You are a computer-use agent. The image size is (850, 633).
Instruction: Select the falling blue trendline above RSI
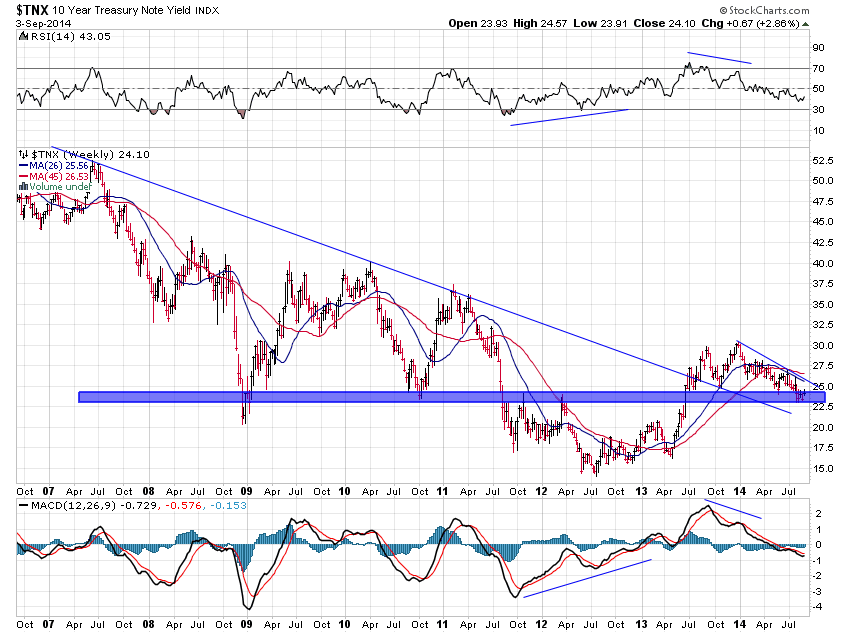click(x=718, y=57)
